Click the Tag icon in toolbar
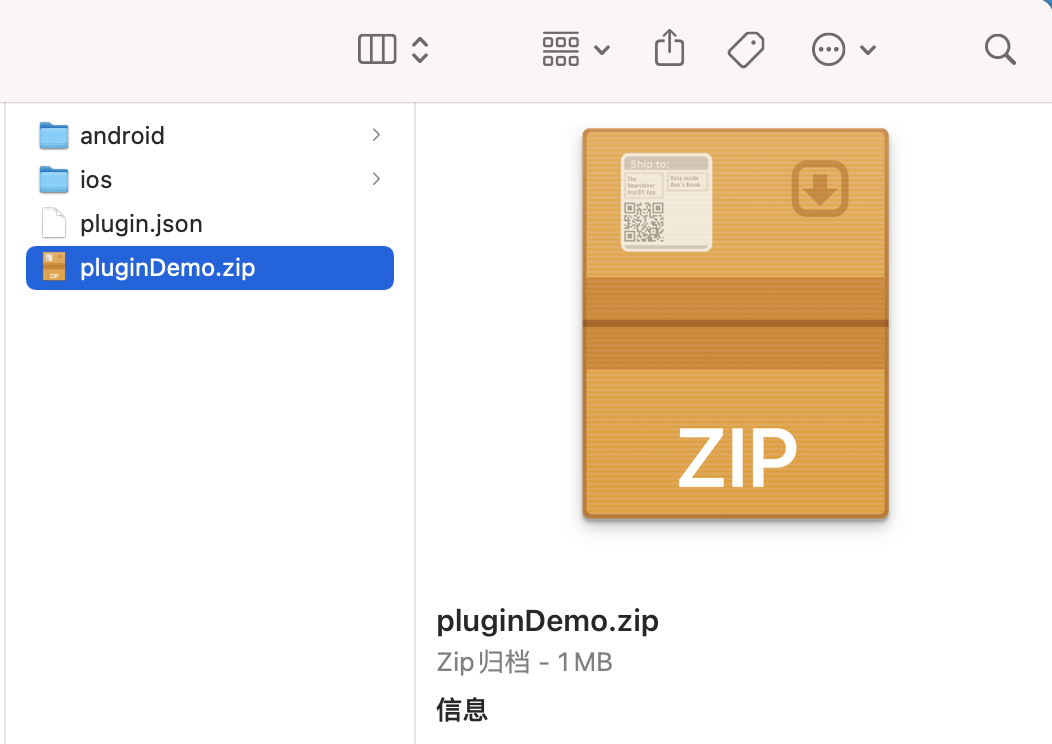 tap(746, 50)
